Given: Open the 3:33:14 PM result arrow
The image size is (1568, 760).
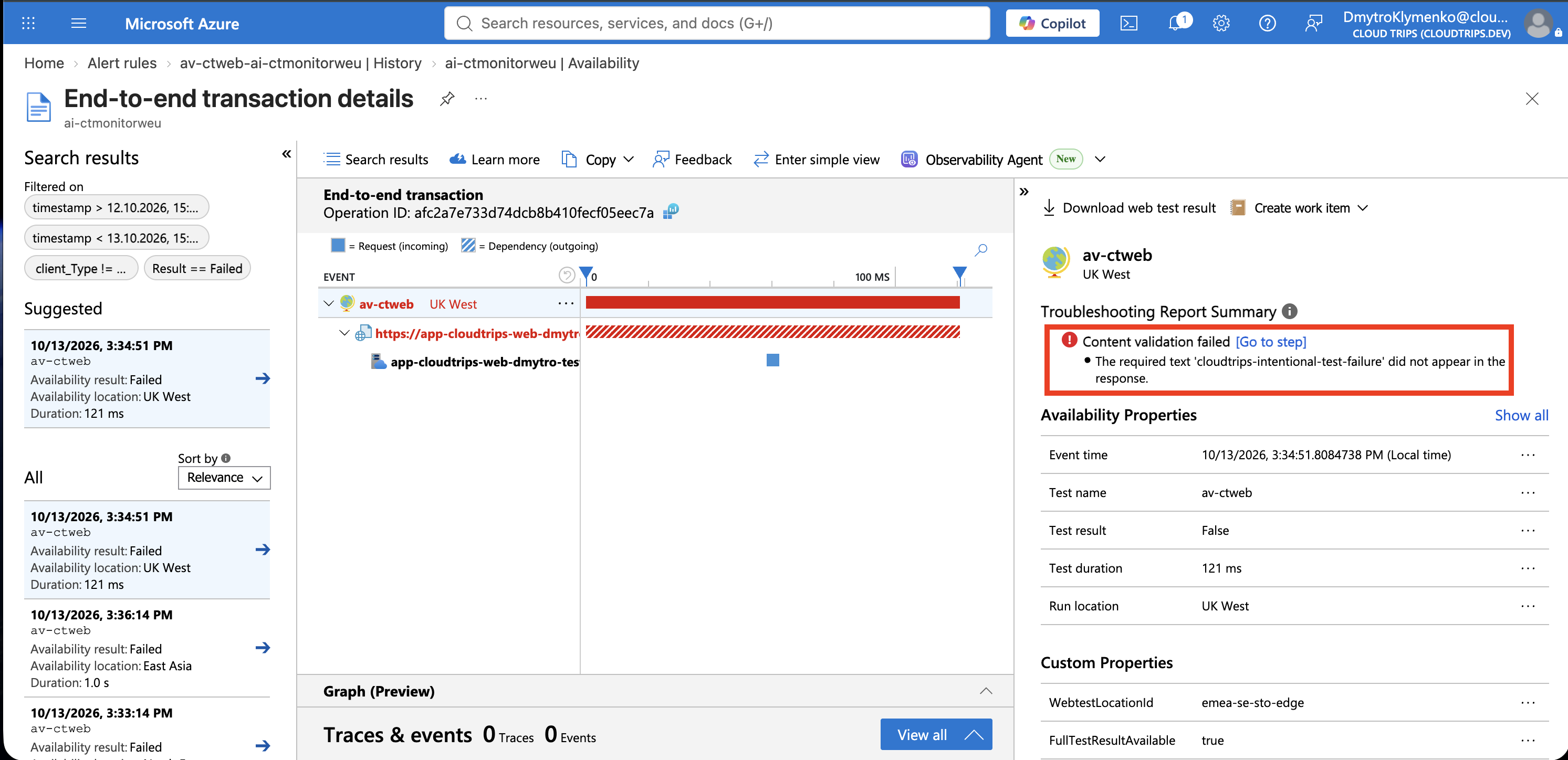Looking at the screenshot, I should tap(263, 745).
